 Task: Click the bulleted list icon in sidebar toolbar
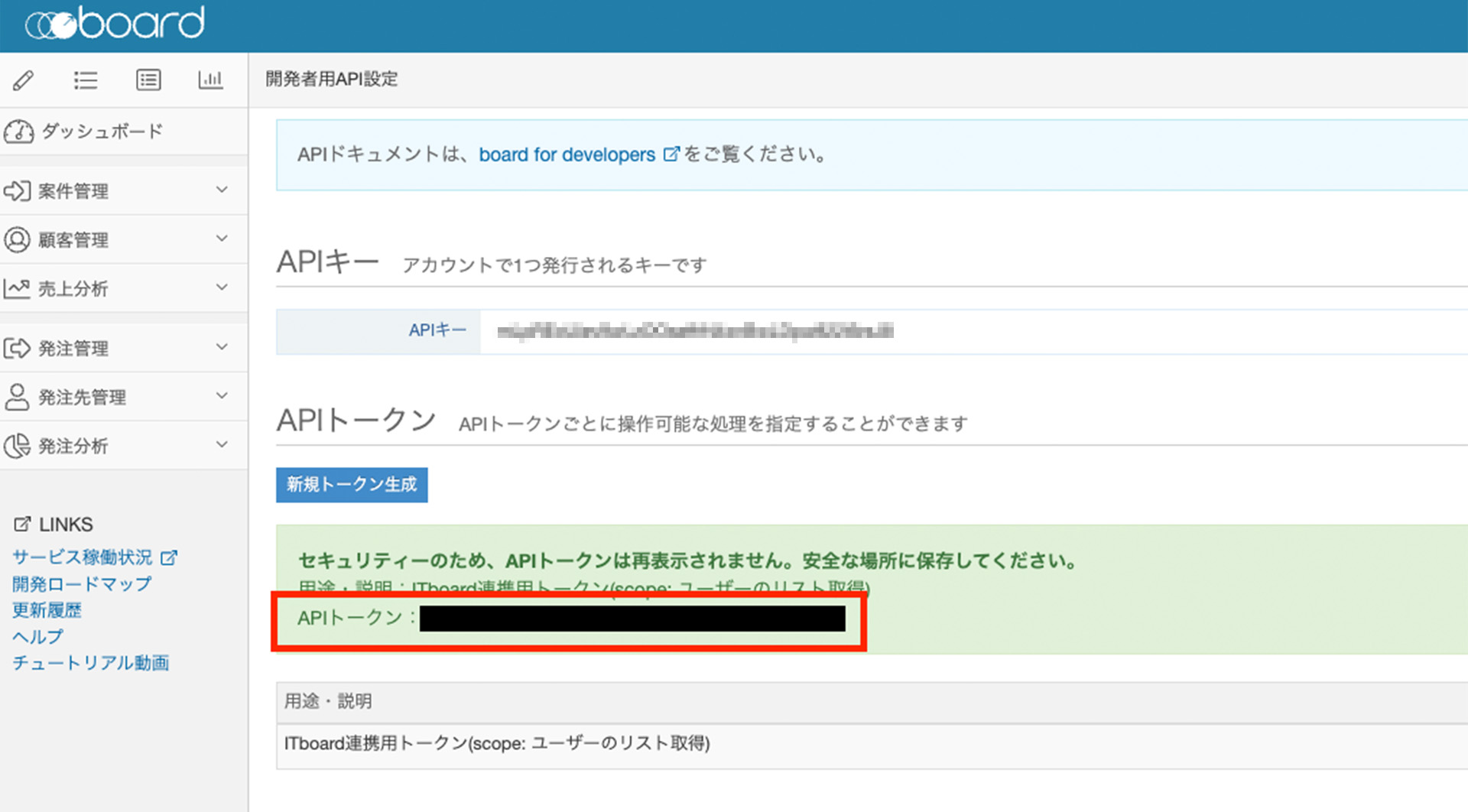coord(86,80)
